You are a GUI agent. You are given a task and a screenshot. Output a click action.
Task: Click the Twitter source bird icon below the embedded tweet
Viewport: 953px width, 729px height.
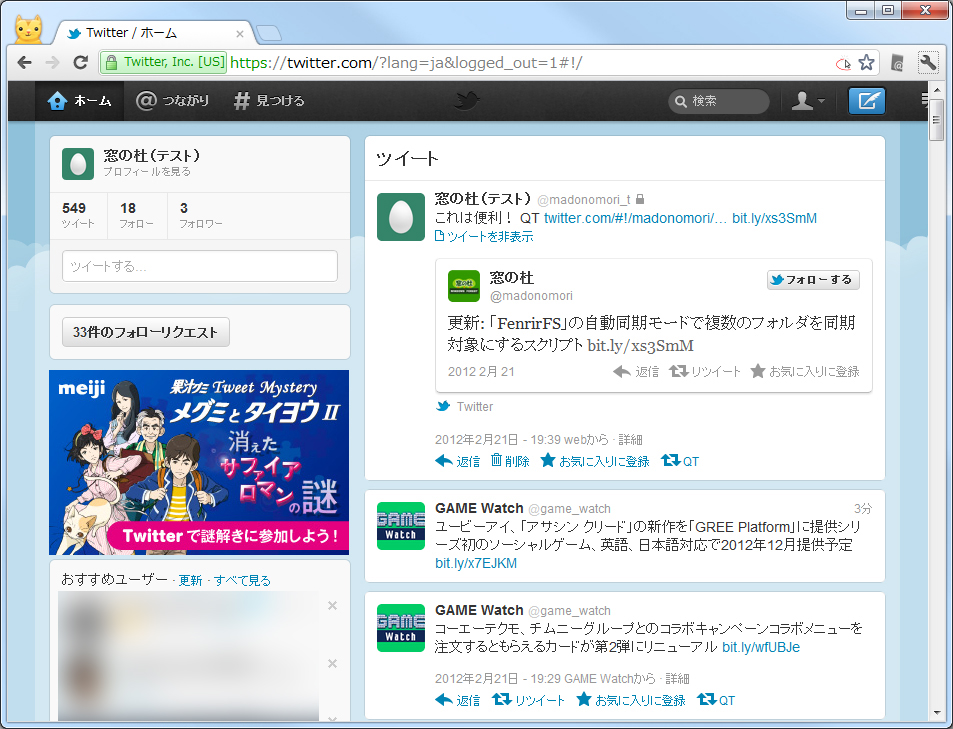tap(441, 406)
